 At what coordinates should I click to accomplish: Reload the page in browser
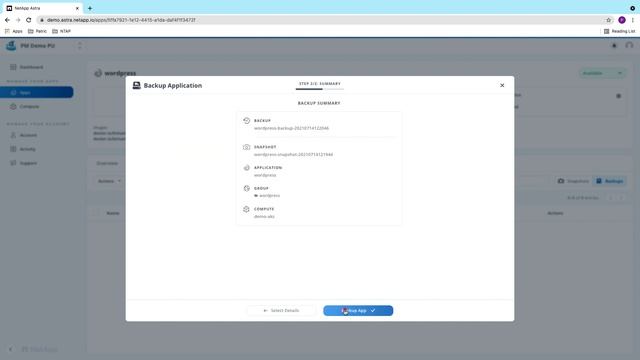[x=29, y=20]
